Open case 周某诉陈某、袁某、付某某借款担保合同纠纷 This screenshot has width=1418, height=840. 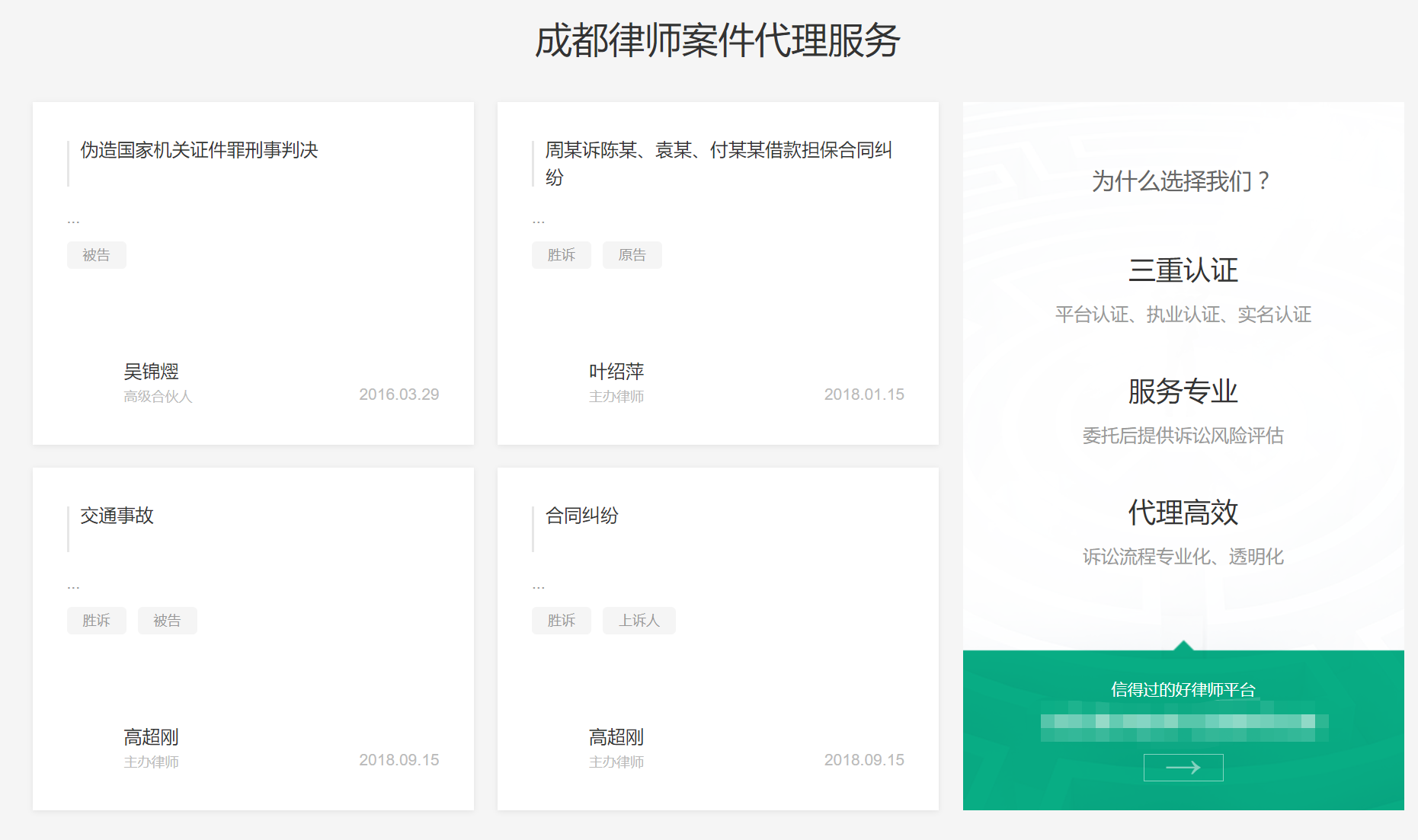[719, 163]
